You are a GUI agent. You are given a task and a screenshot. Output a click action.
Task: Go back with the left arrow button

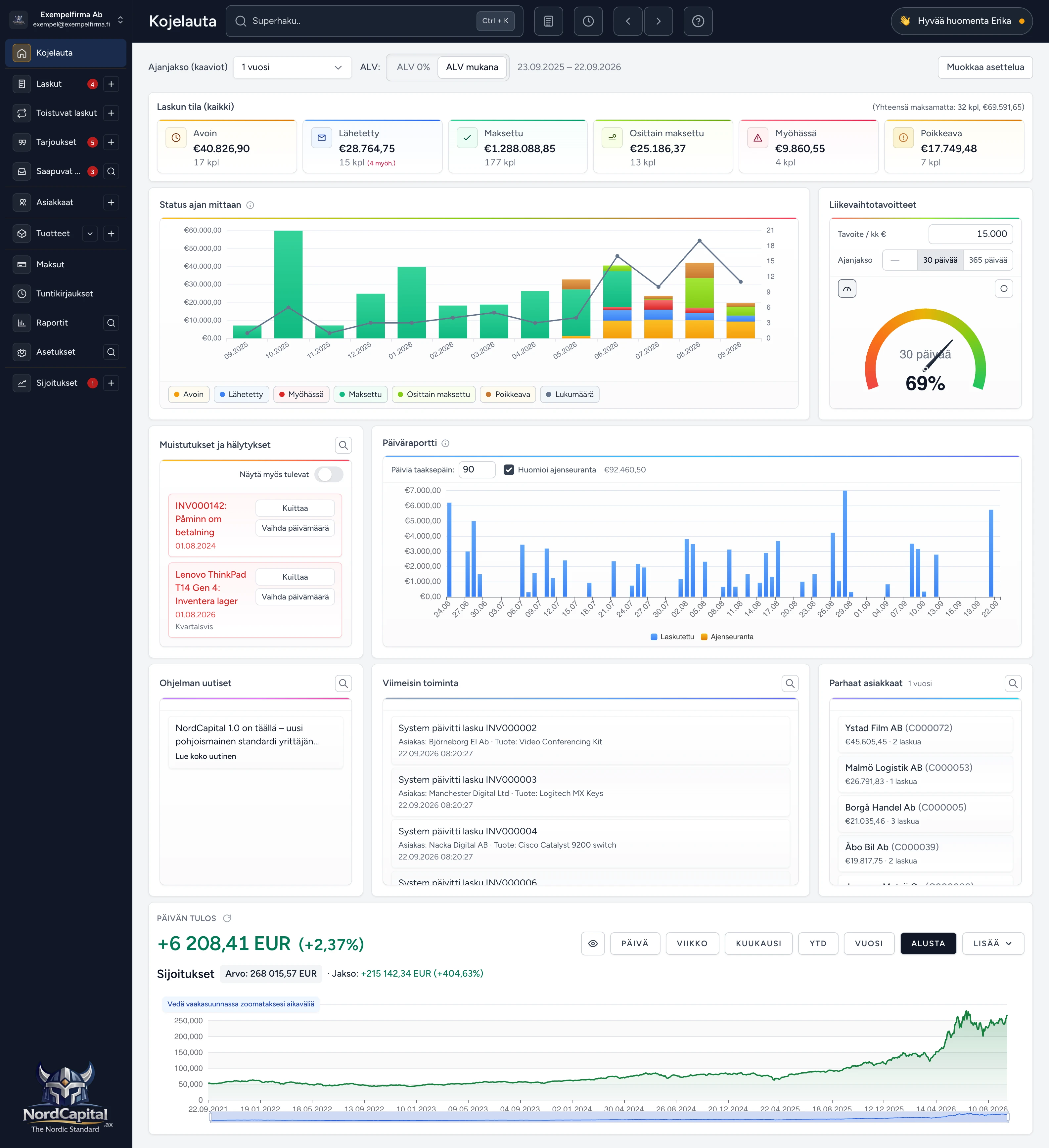click(628, 21)
